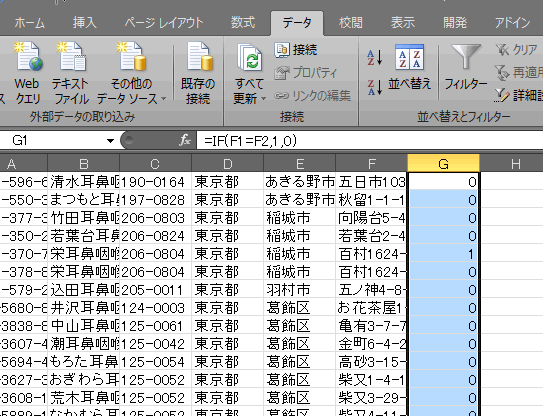The image size is (543, 416).
Task: Click cell containing 井沢耳鼻
Action: (83, 308)
